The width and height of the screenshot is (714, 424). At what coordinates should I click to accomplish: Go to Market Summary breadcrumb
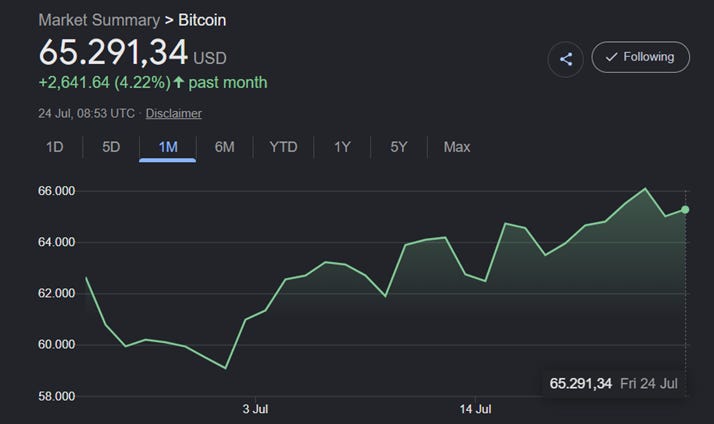[x=99, y=20]
